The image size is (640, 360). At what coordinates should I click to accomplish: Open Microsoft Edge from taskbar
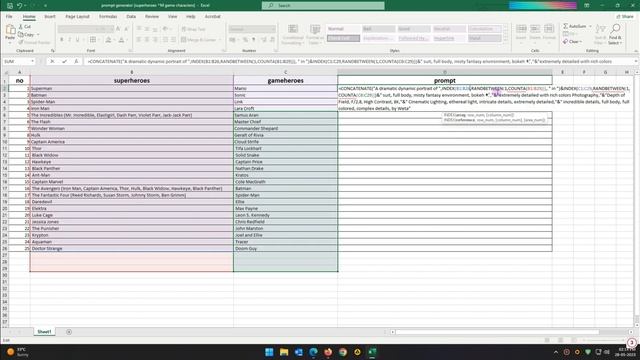313,352
